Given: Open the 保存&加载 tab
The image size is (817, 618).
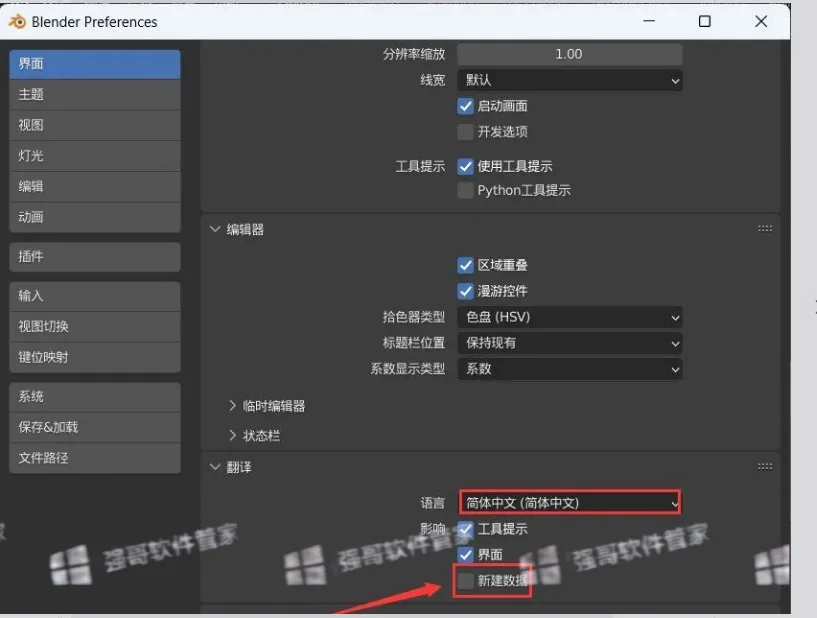Looking at the screenshot, I should pyautogui.click(x=95, y=427).
